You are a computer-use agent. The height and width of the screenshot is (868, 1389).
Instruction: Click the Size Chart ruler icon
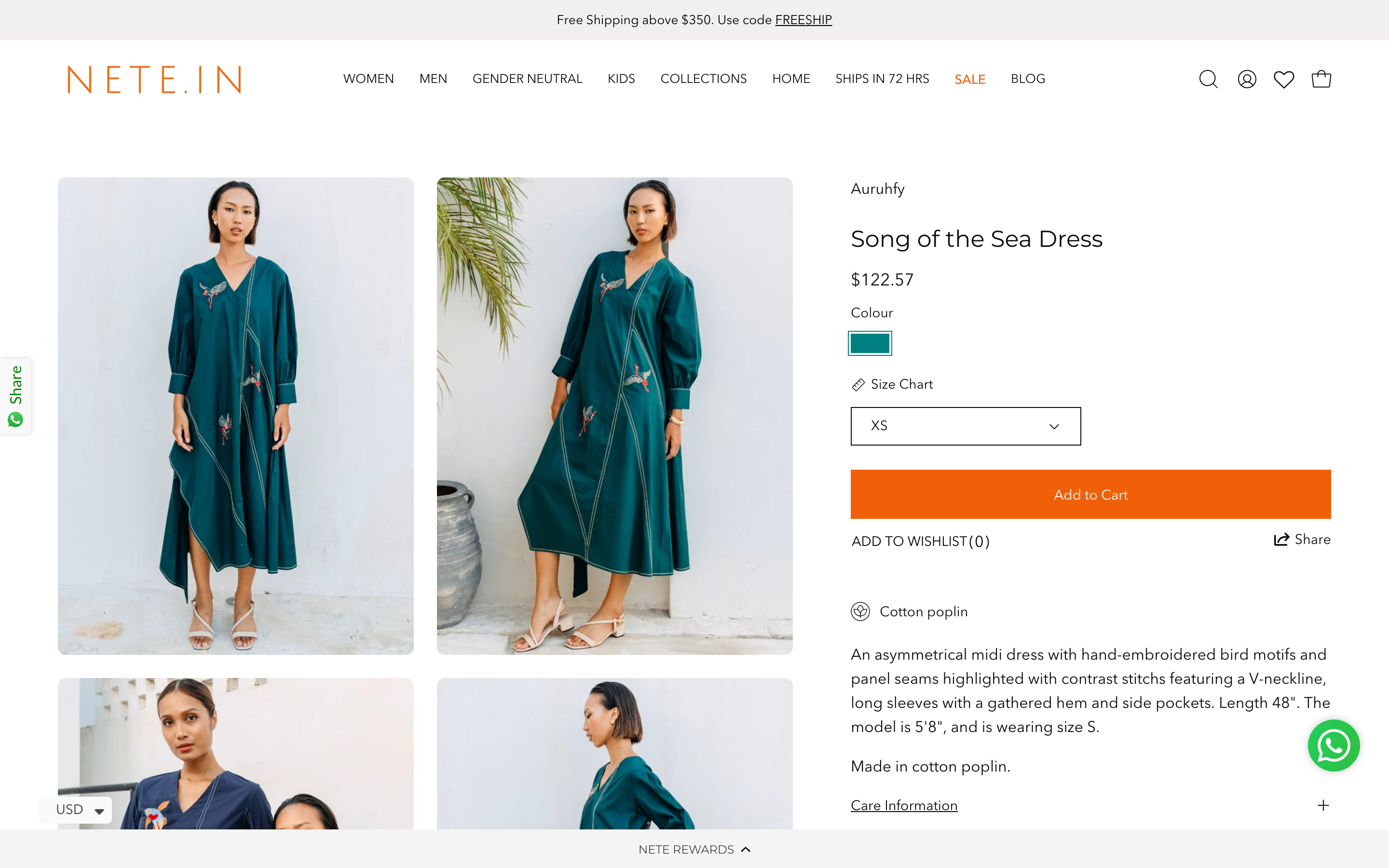[859, 384]
